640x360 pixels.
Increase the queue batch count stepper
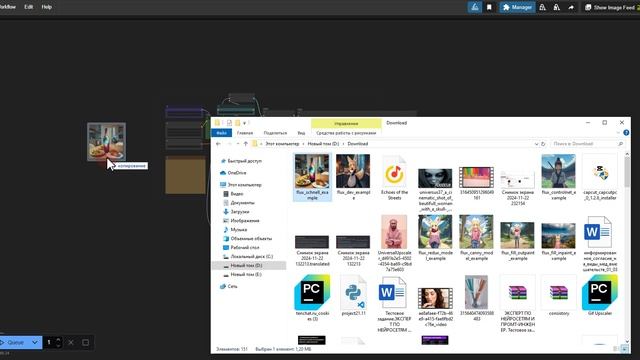coord(58,339)
